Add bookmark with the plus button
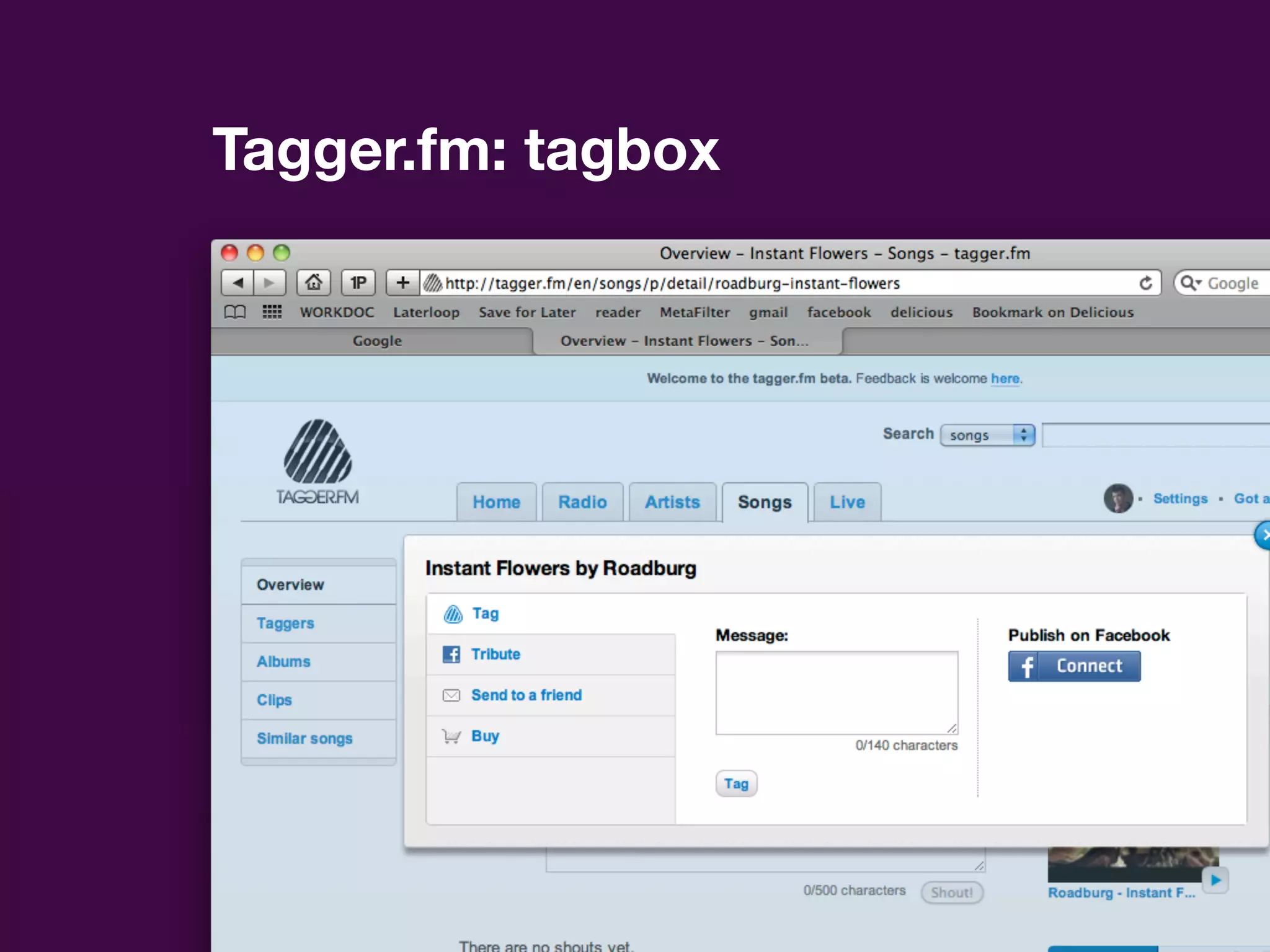1270x952 pixels. 403,283
